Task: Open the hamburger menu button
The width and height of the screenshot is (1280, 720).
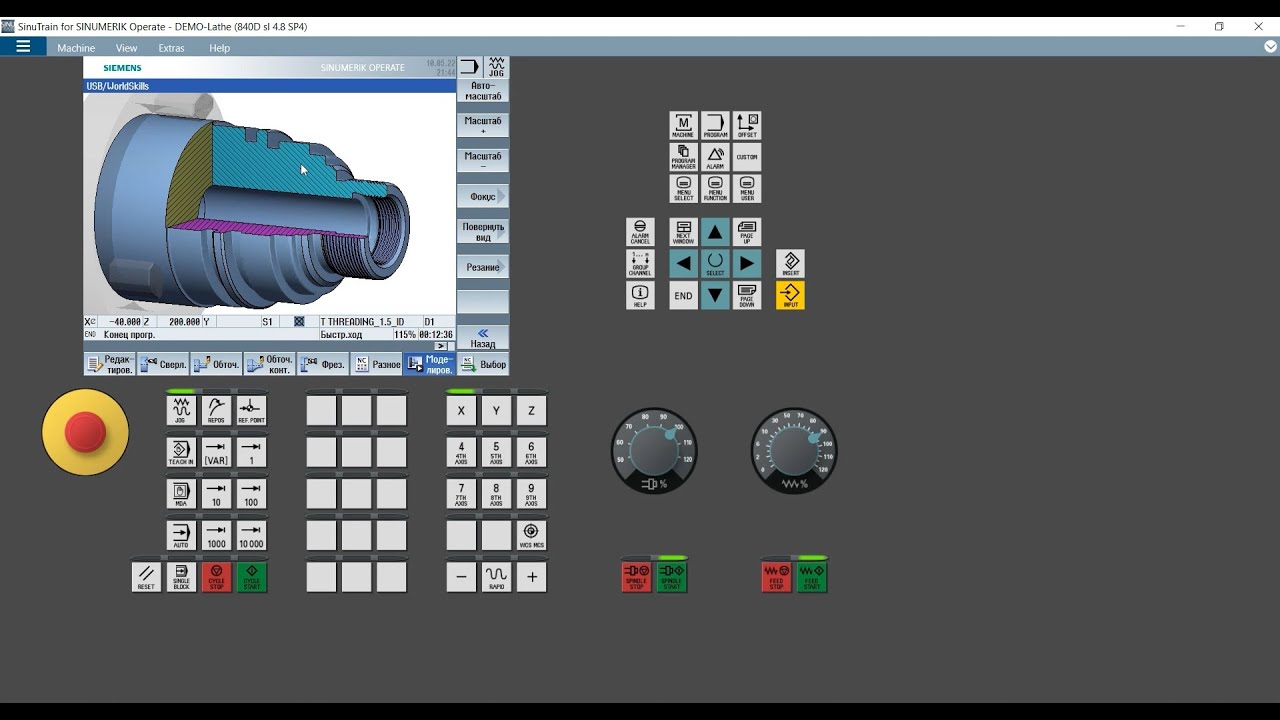Action: click(23, 46)
